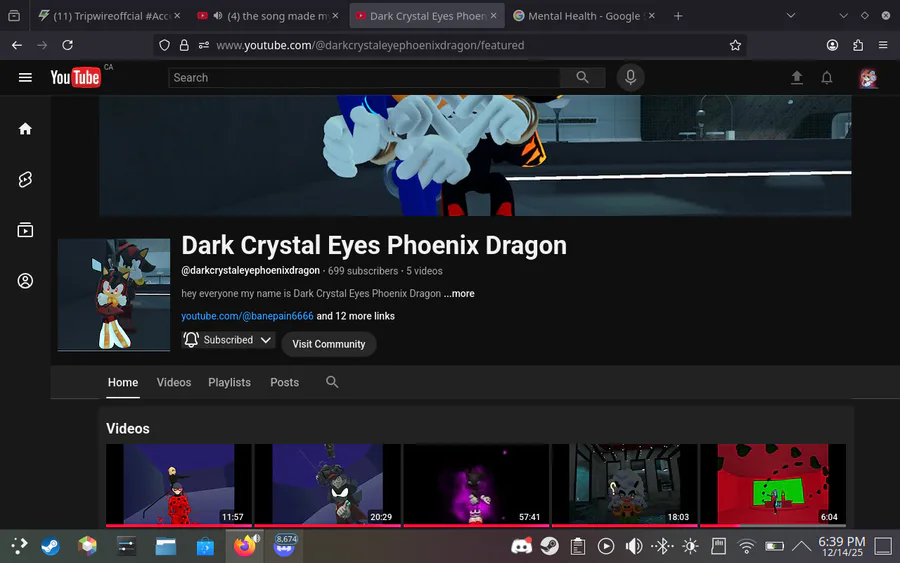The height and width of the screenshot is (563, 900).
Task: Click the browser address bar URL
Action: tap(370, 45)
